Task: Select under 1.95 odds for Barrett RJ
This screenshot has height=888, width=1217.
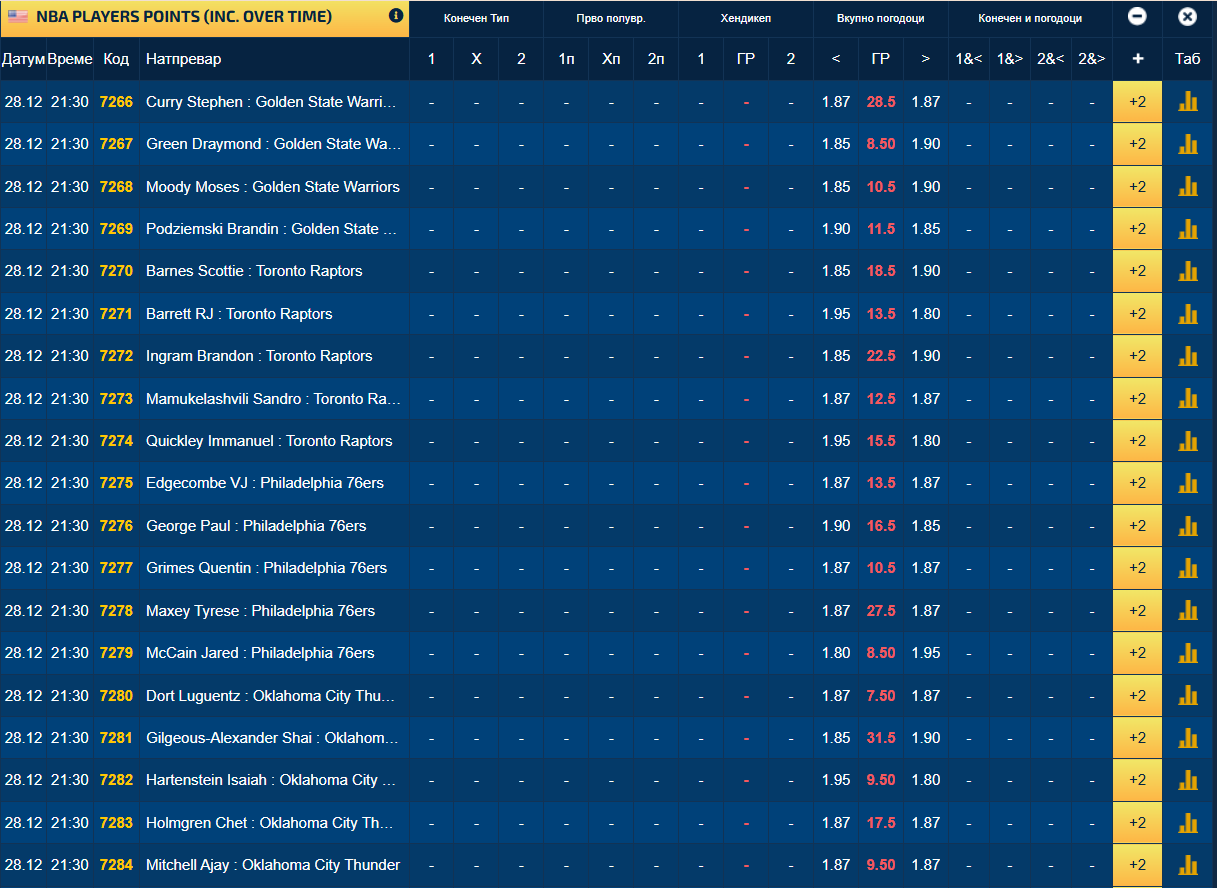Action: [836, 313]
